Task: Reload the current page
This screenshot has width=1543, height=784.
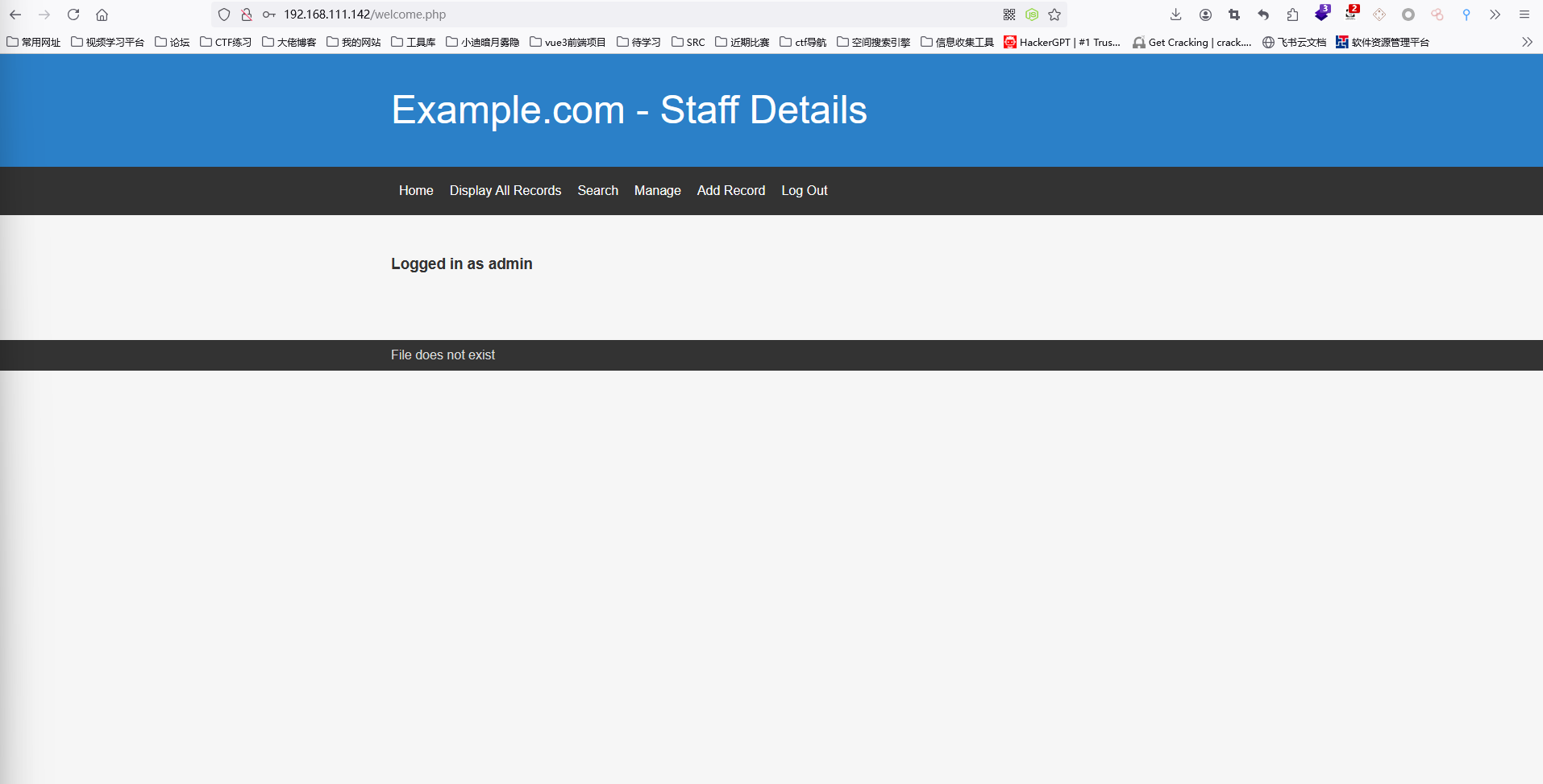Action: point(73,15)
